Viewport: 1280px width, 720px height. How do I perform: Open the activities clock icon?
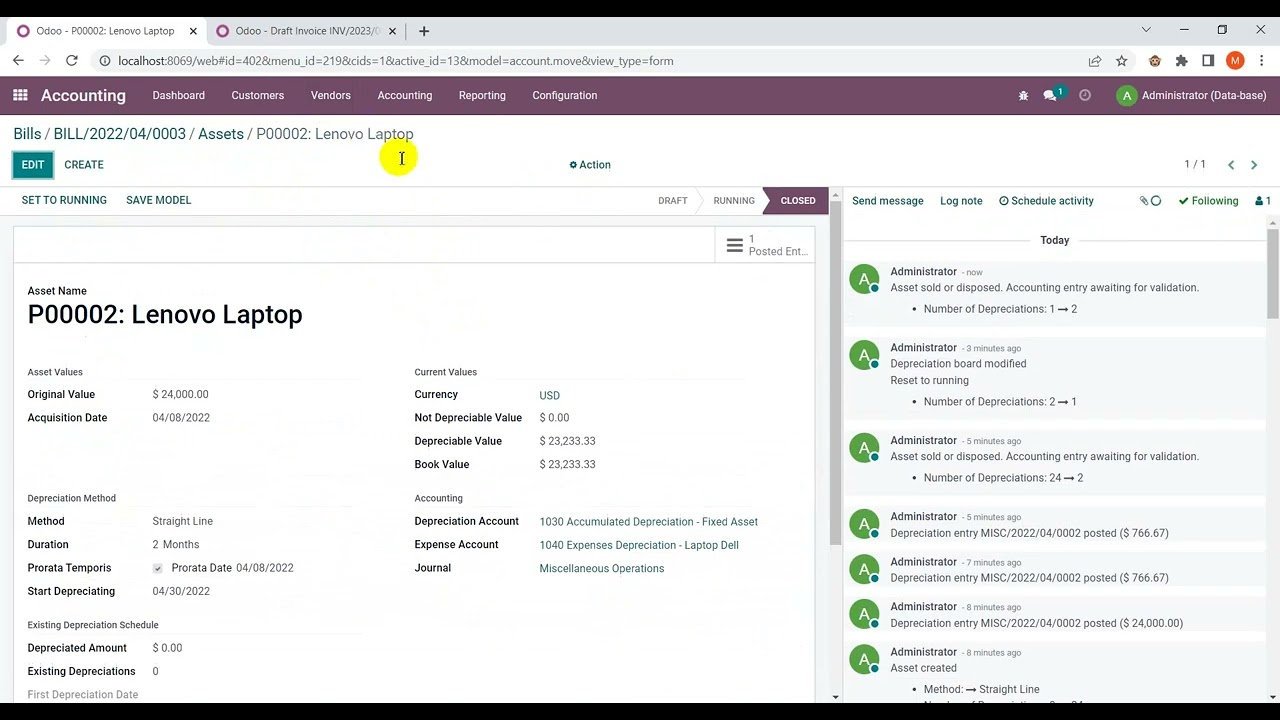click(x=1085, y=96)
